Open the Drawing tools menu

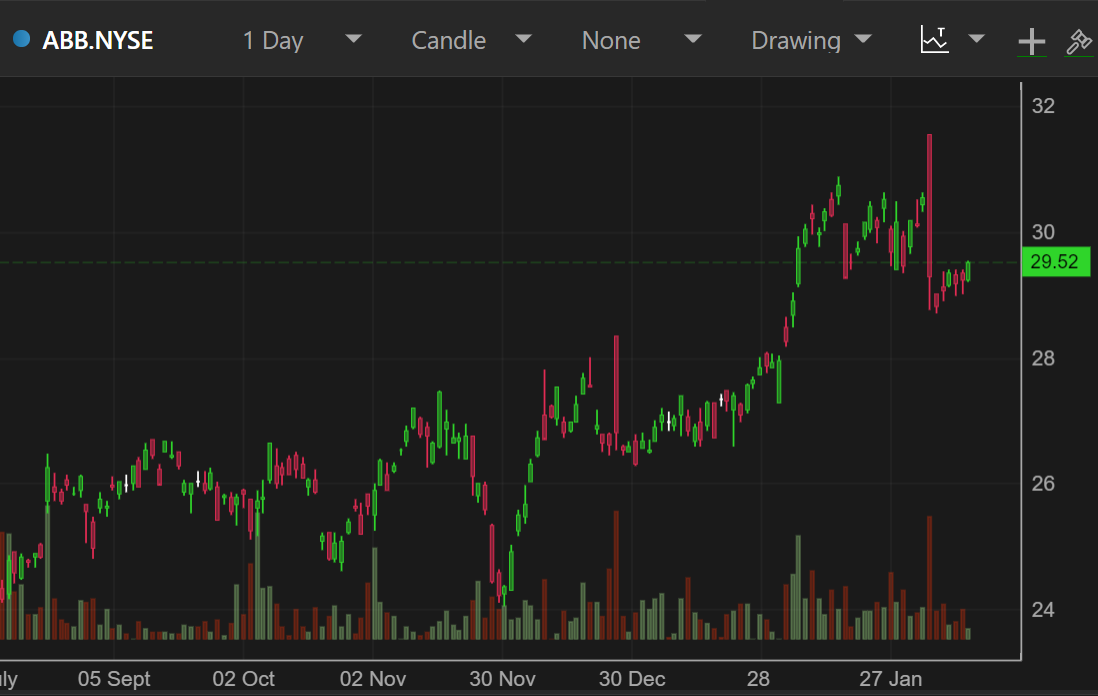click(810, 40)
